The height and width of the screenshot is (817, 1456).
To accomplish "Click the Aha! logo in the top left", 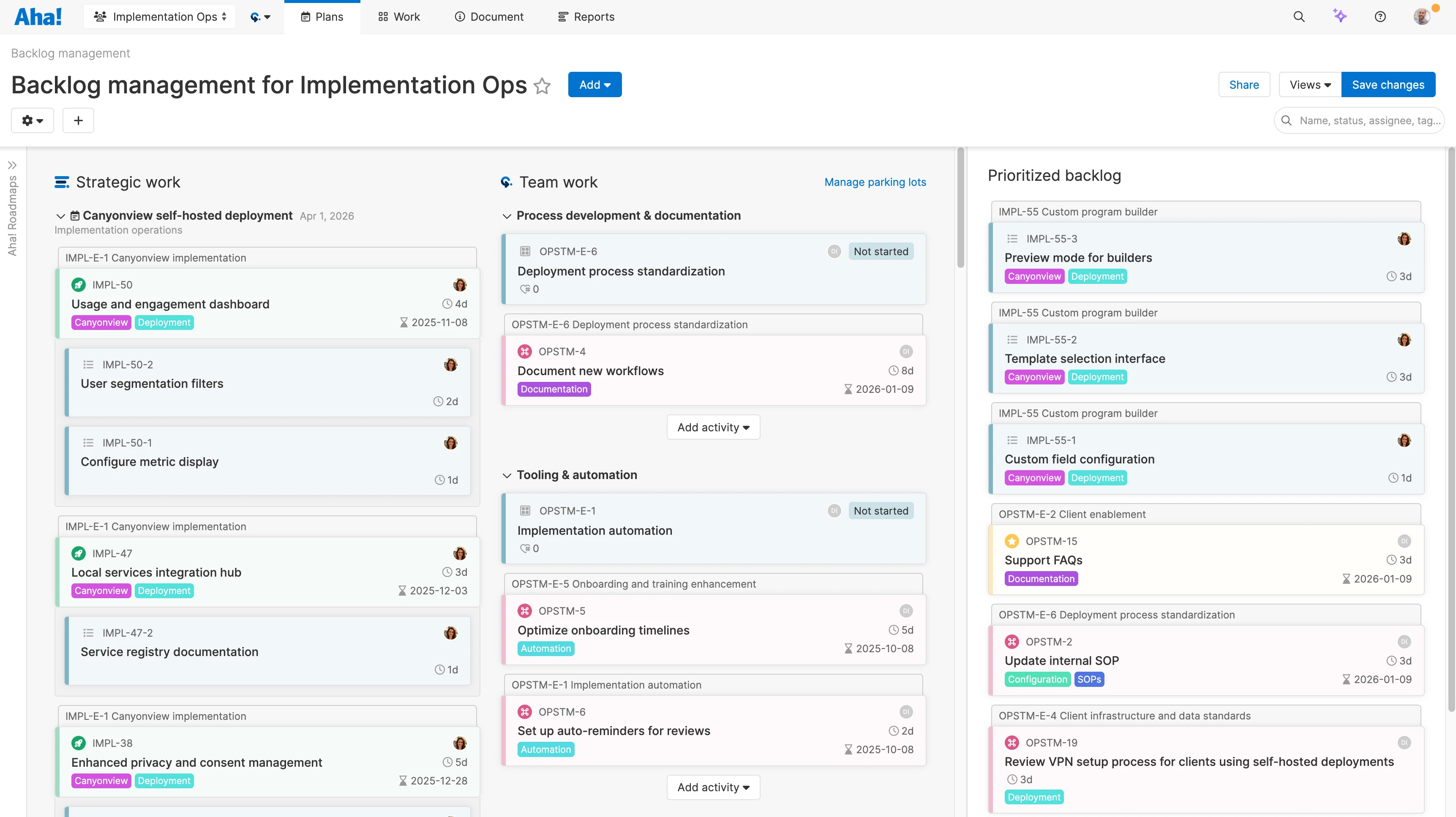I will coord(37,16).
